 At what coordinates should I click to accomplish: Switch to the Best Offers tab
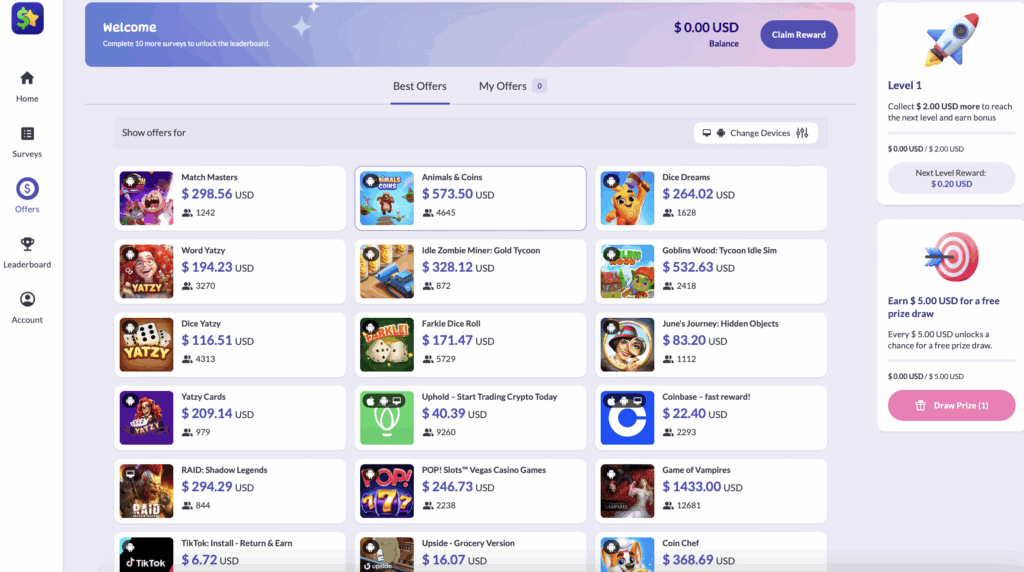pyautogui.click(x=419, y=86)
